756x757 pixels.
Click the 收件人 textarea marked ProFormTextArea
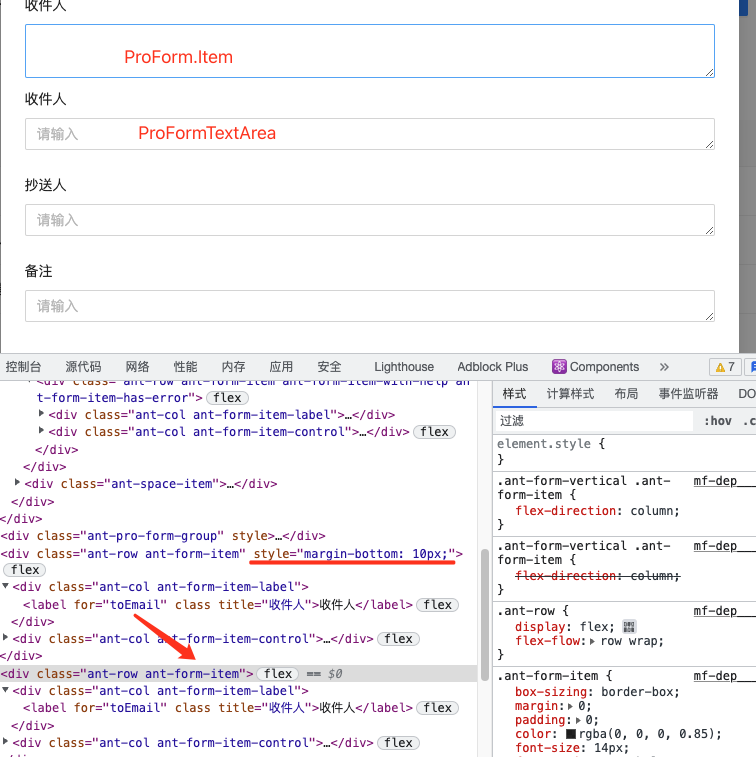click(x=370, y=134)
